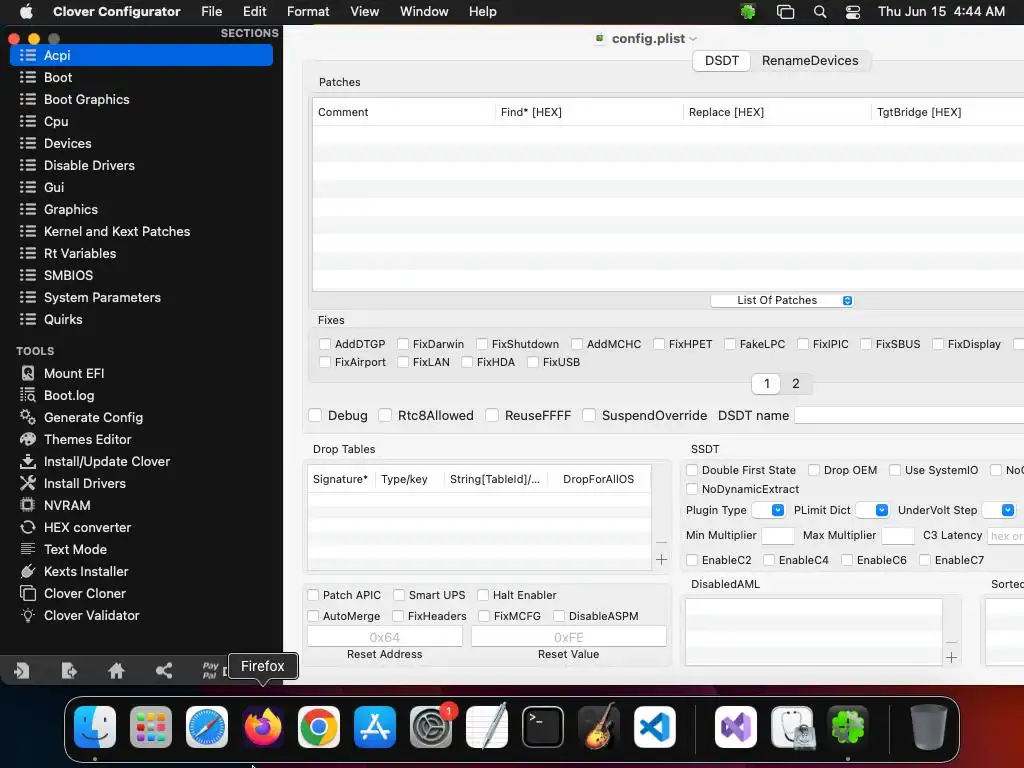The width and height of the screenshot is (1024, 768).
Task: Click the Find* [HEX] column header
Action: (x=589, y=112)
